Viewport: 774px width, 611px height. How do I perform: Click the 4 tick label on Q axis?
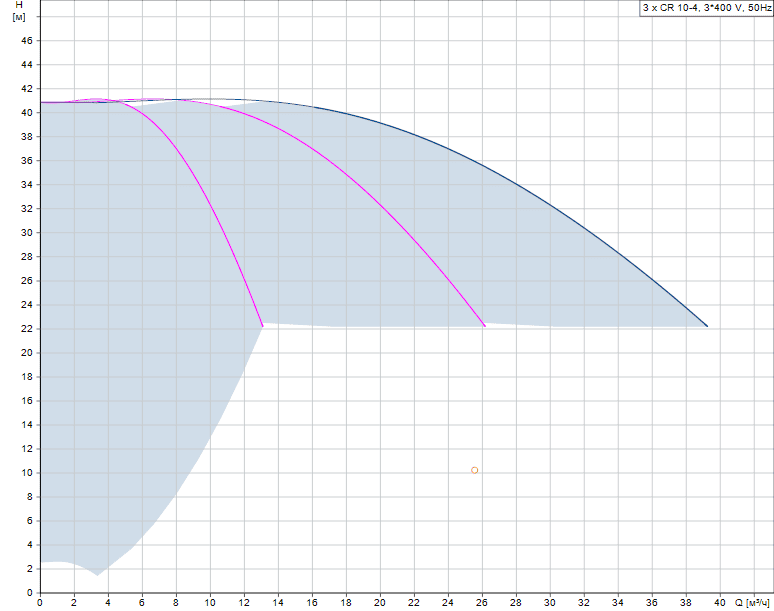tap(108, 603)
